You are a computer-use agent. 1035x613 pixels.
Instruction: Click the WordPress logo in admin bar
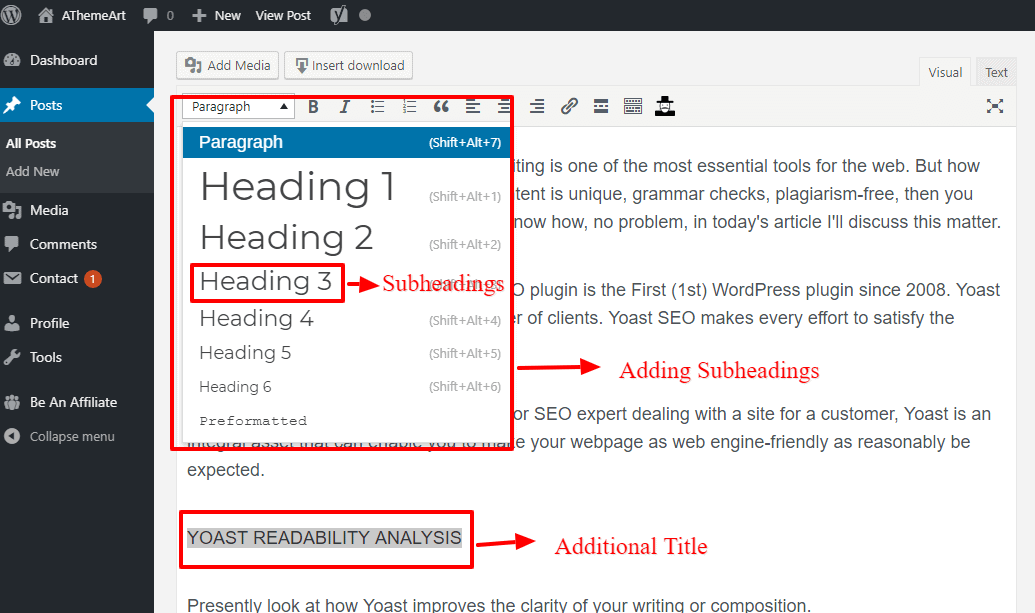coord(11,15)
